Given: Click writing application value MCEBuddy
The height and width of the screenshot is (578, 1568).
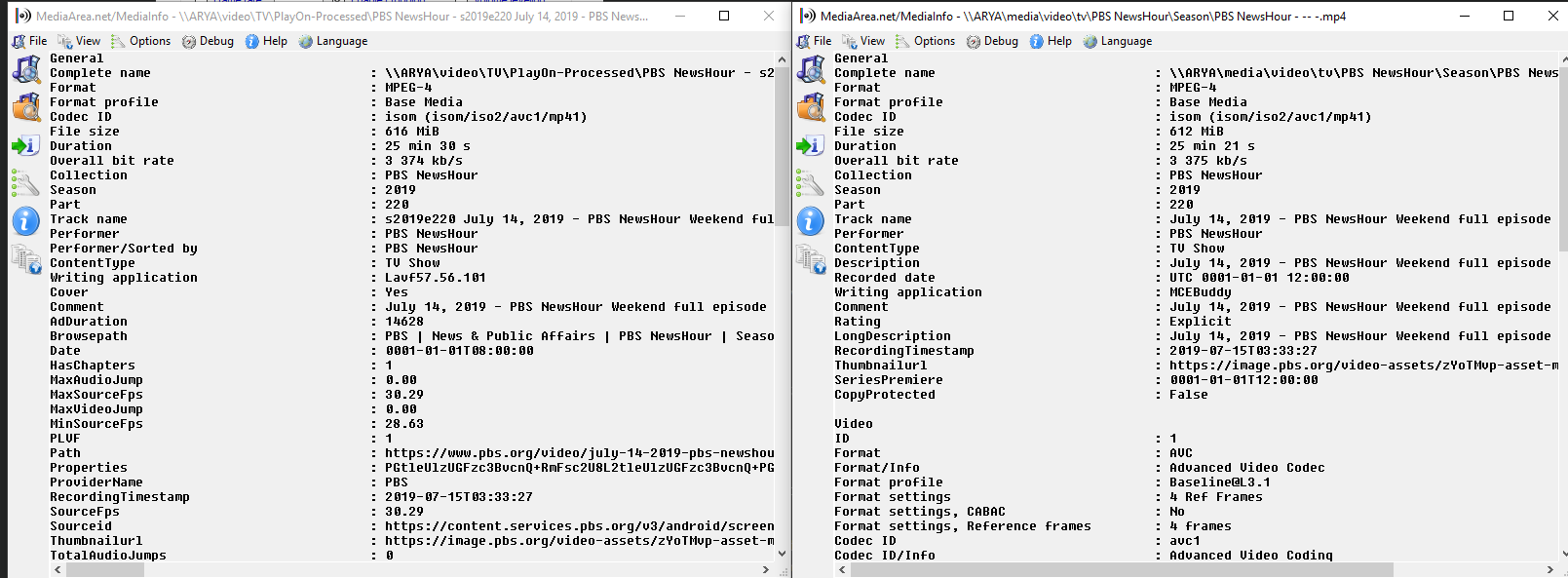Looking at the screenshot, I should 1201,292.
